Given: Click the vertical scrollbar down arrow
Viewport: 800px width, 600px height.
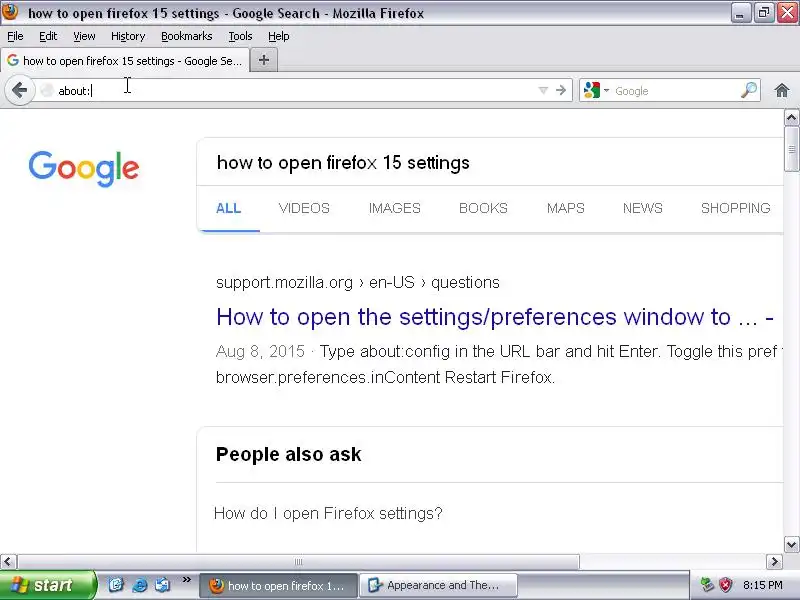Looking at the screenshot, I should pyautogui.click(x=791, y=544).
